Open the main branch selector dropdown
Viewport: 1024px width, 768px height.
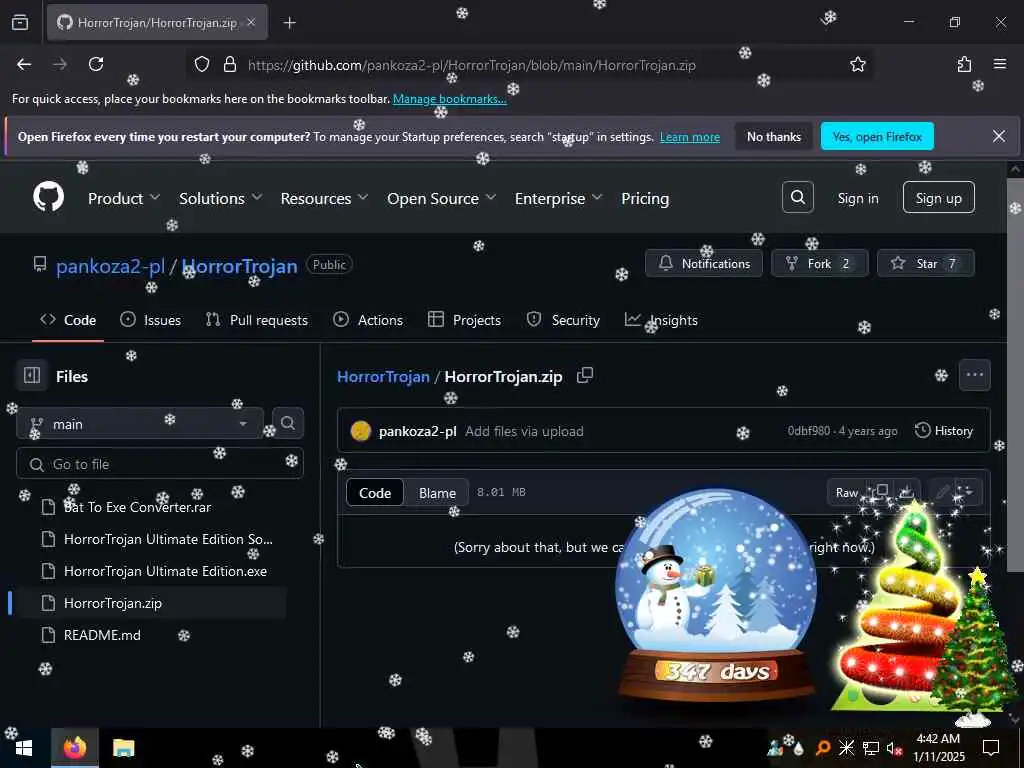tap(140, 424)
